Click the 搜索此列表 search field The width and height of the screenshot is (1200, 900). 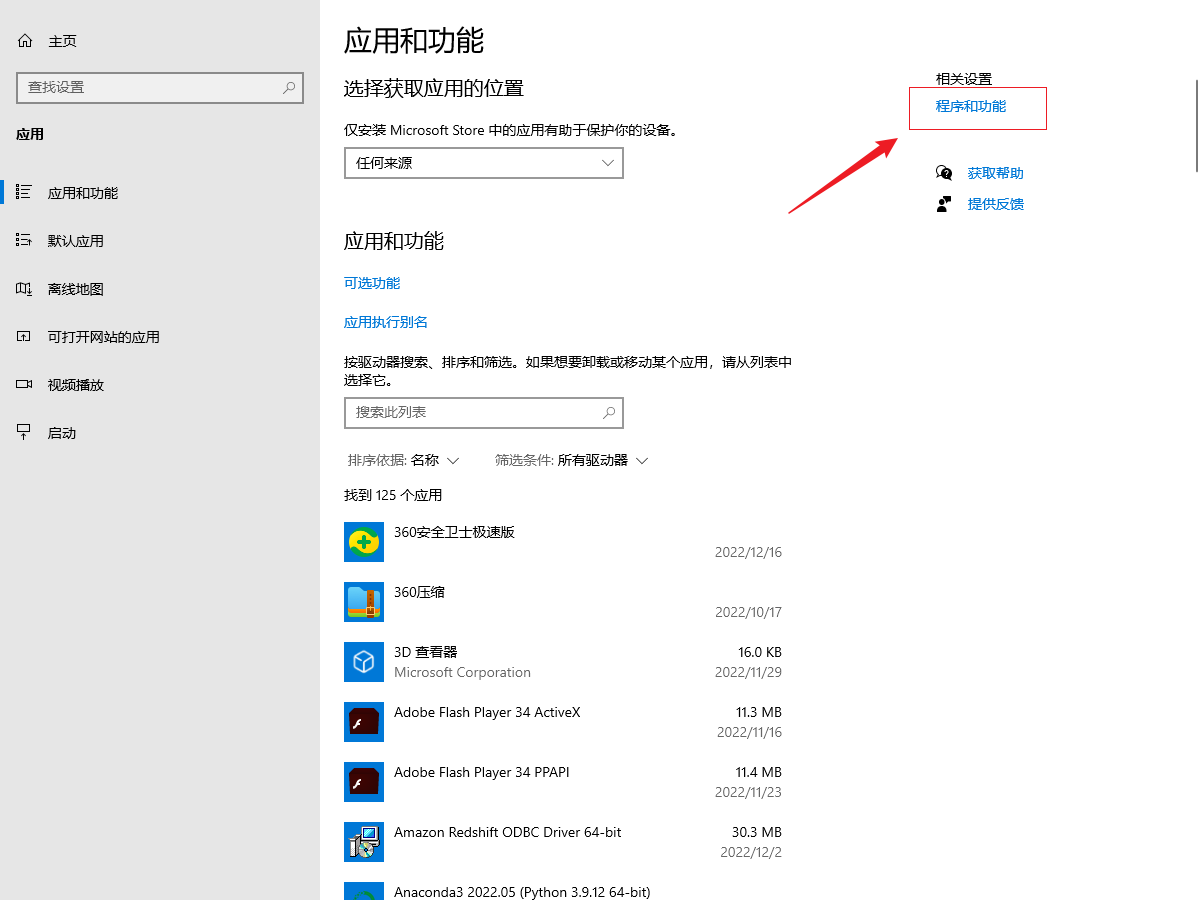(484, 412)
